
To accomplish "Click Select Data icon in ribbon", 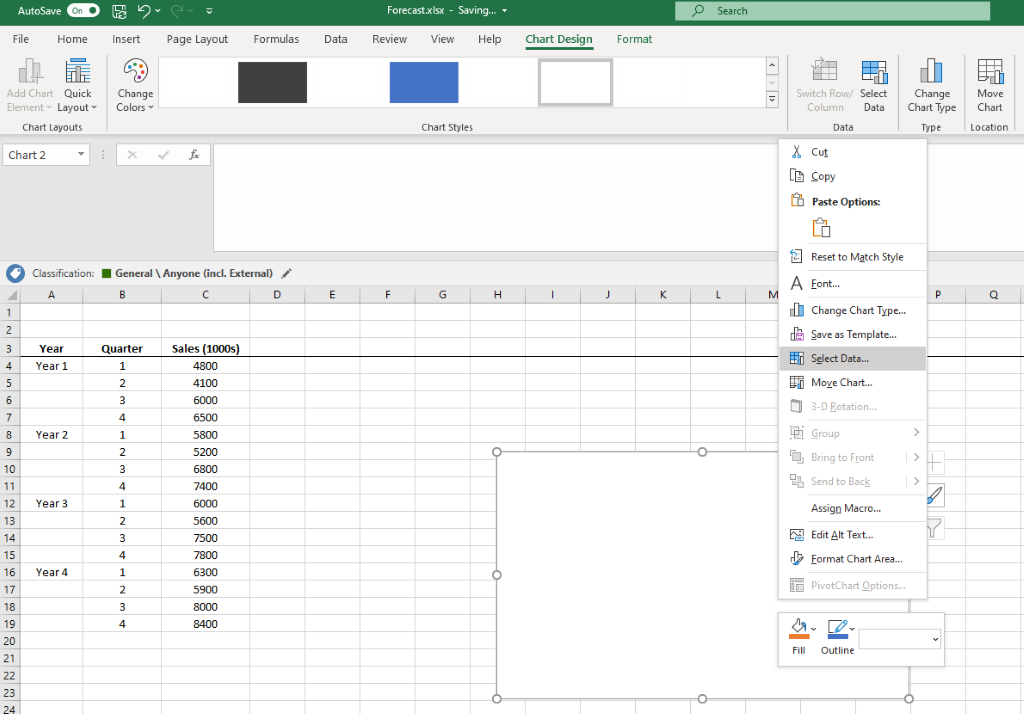I will [x=873, y=85].
